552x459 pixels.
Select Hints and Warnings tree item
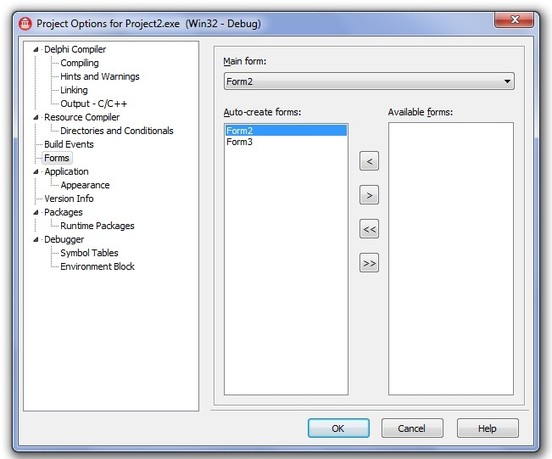100,76
